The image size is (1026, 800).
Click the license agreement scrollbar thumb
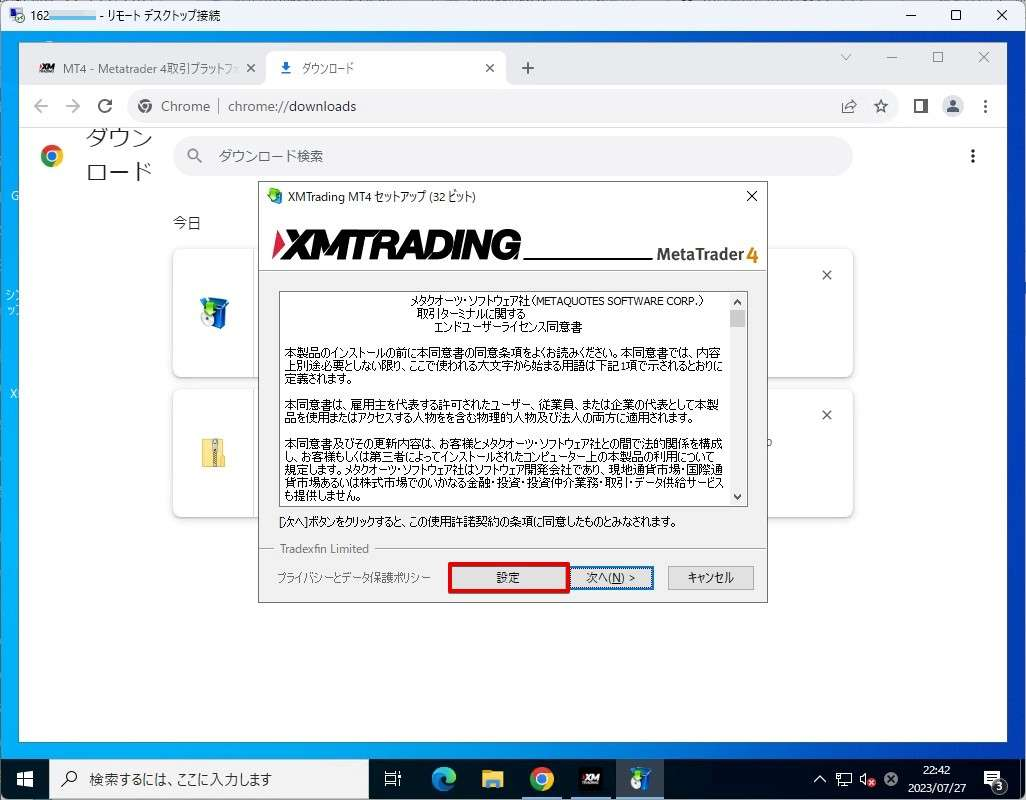point(737,319)
